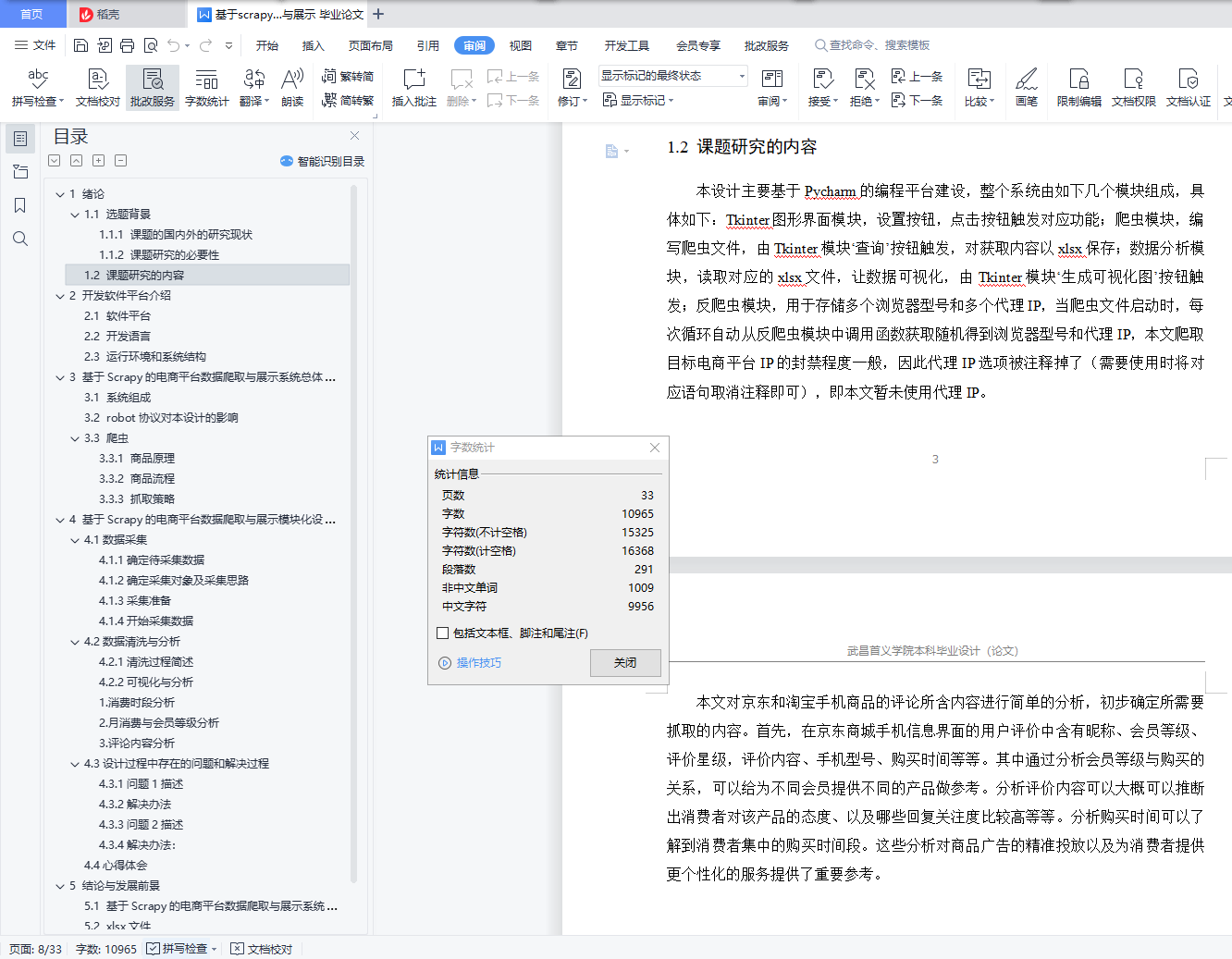Open the search panel in left sidebar

[x=20, y=239]
